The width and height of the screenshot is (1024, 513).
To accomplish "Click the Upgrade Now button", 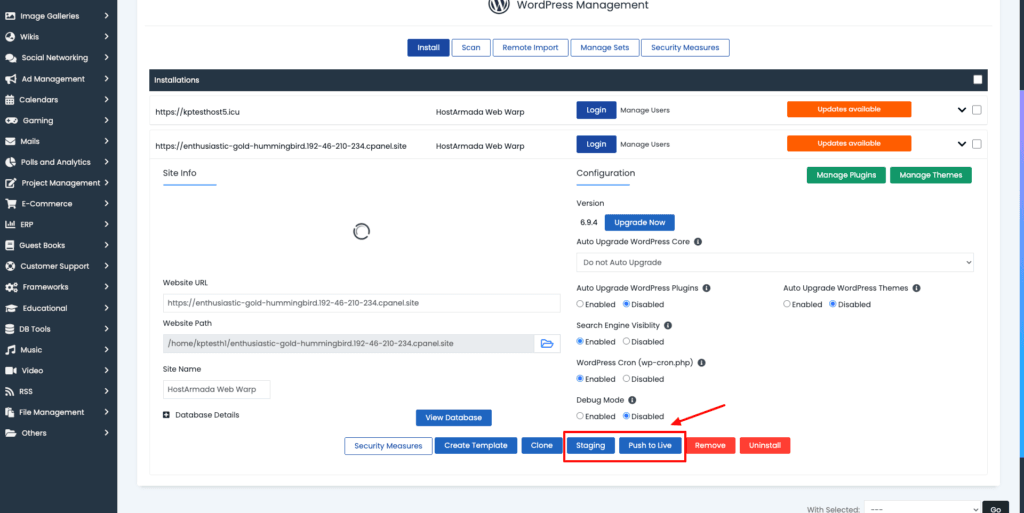I will (x=639, y=223).
